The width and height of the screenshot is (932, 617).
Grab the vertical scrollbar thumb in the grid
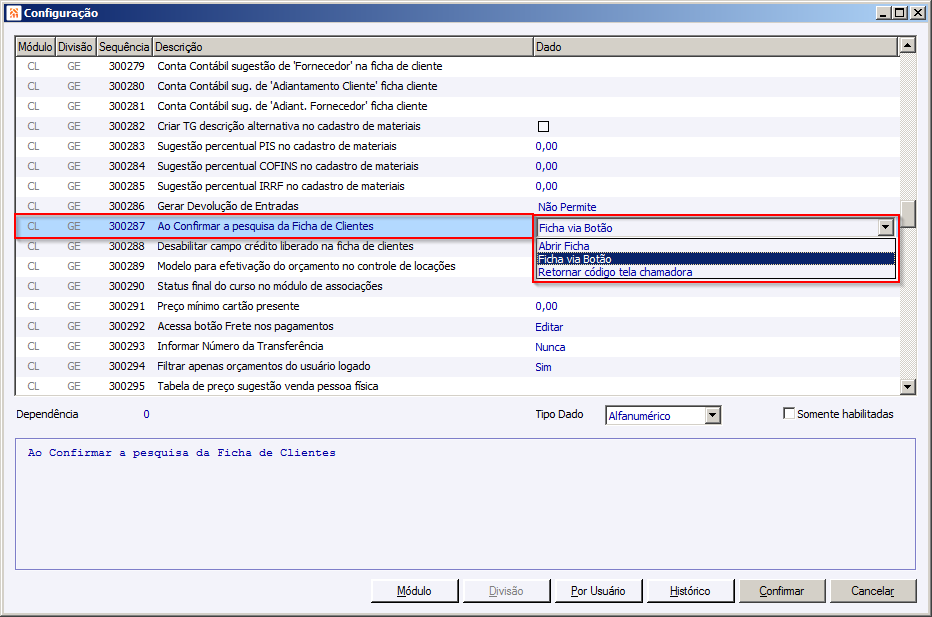(x=907, y=213)
